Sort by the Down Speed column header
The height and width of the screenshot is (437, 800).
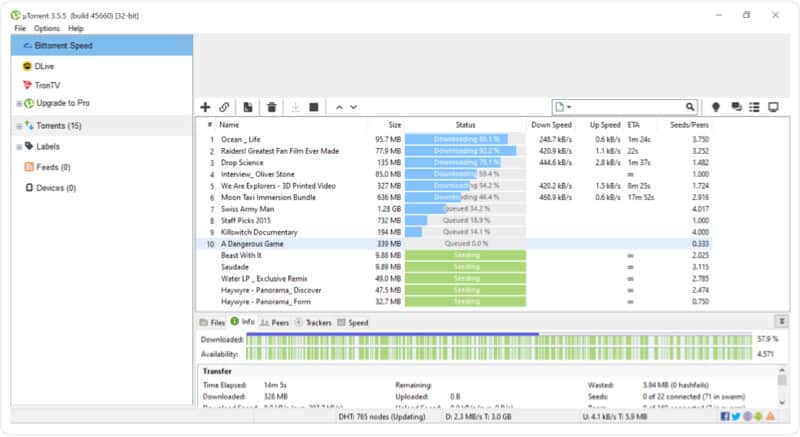tap(551, 125)
